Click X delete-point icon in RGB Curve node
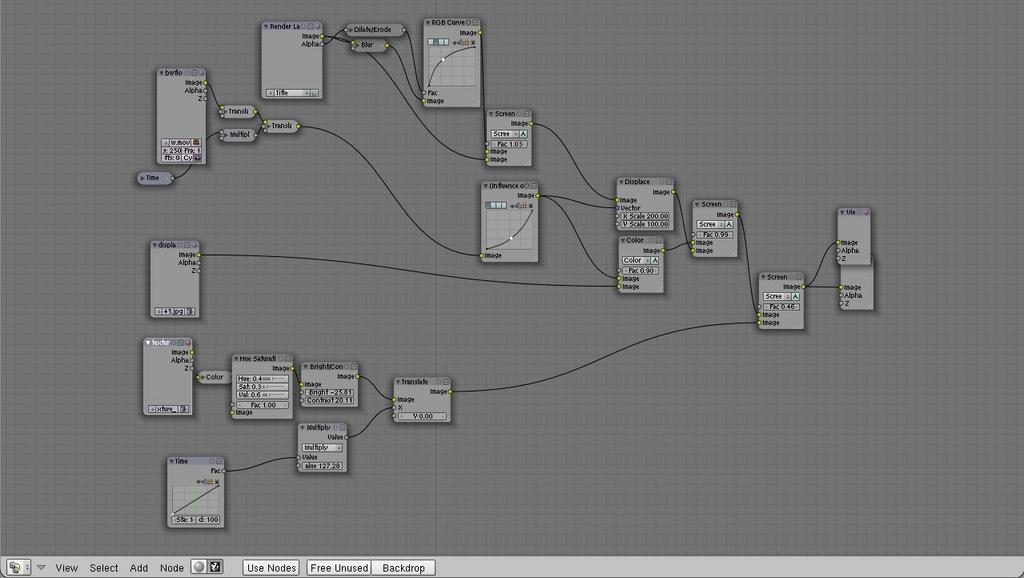Screen dimensions: 1024x578 tap(473, 42)
